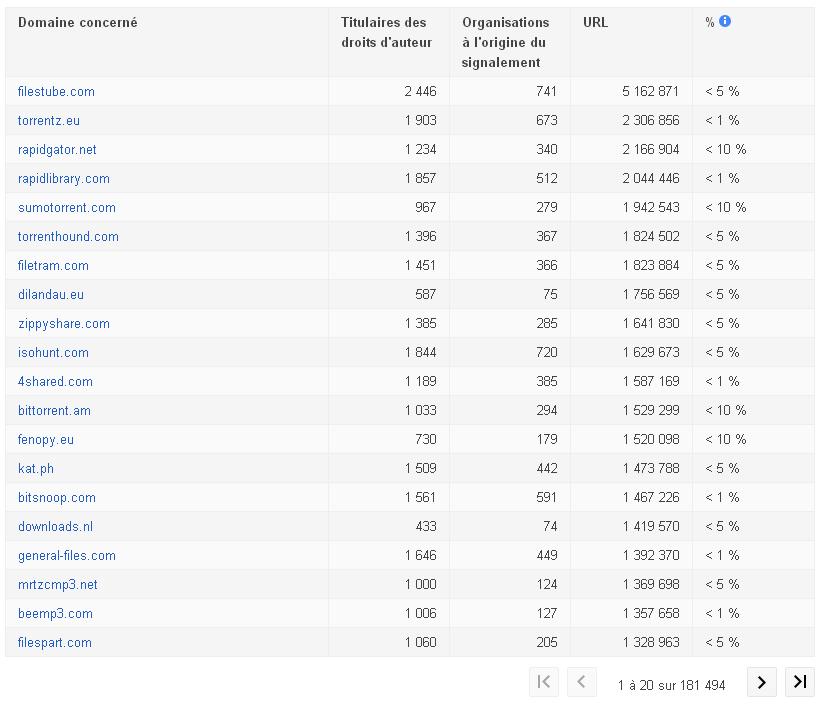Click the 4shared.com link
Screen dimensions: 823x704
(x=55, y=382)
